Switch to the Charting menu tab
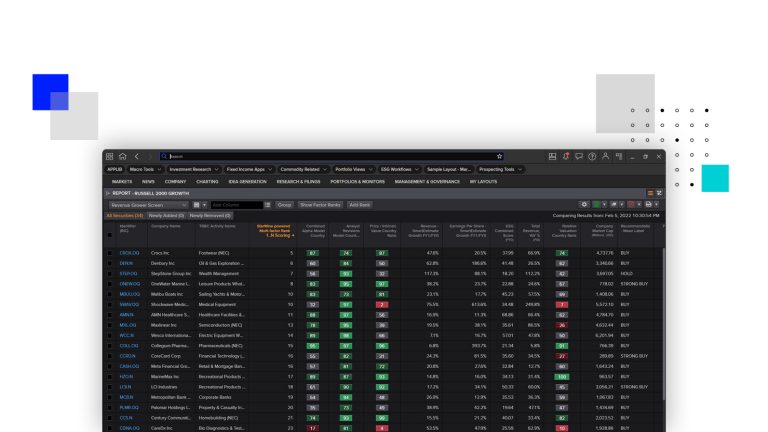Image resolution: width=768 pixels, height=432 pixels. pos(207,181)
